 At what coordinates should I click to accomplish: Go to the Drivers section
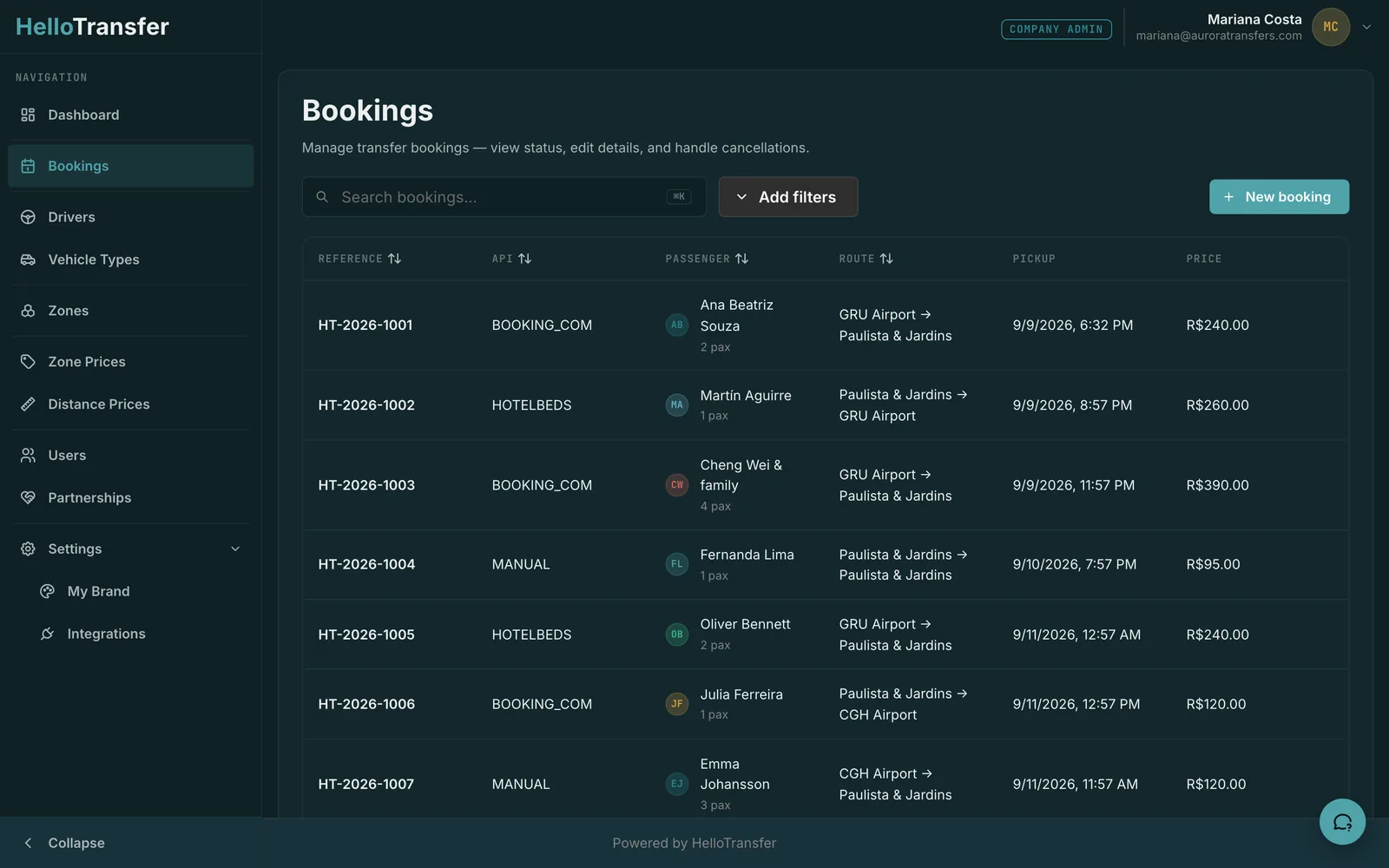click(x=131, y=217)
